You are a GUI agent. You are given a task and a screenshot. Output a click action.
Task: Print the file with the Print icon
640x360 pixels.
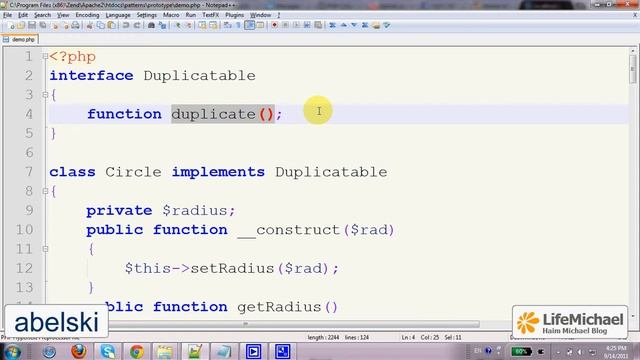point(76,25)
